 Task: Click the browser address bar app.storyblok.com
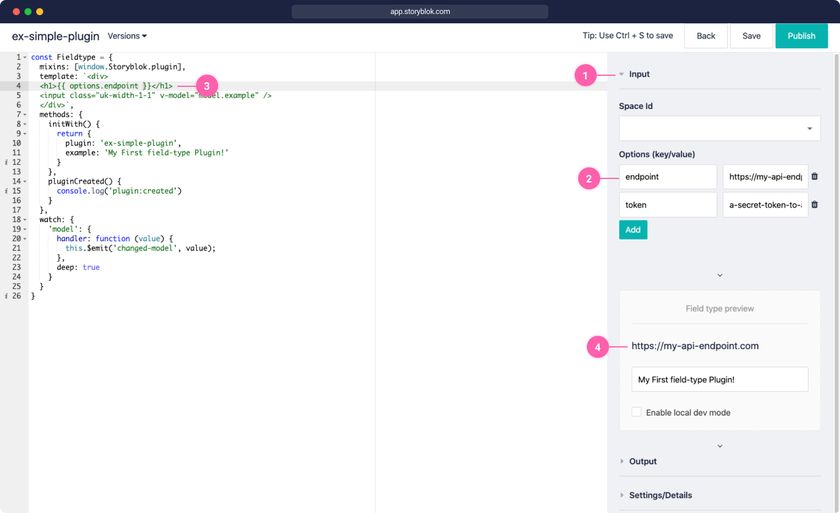pos(419,11)
